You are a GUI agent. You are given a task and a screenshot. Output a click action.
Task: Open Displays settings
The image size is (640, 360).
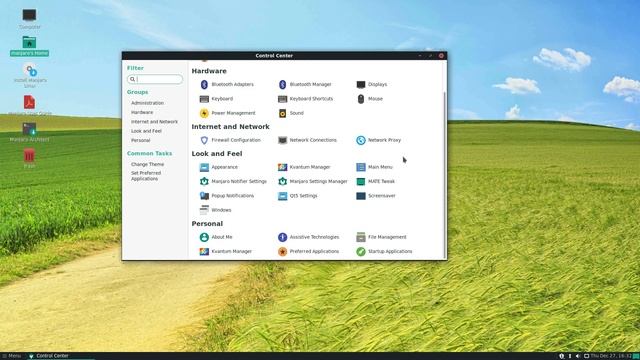(372, 84)
